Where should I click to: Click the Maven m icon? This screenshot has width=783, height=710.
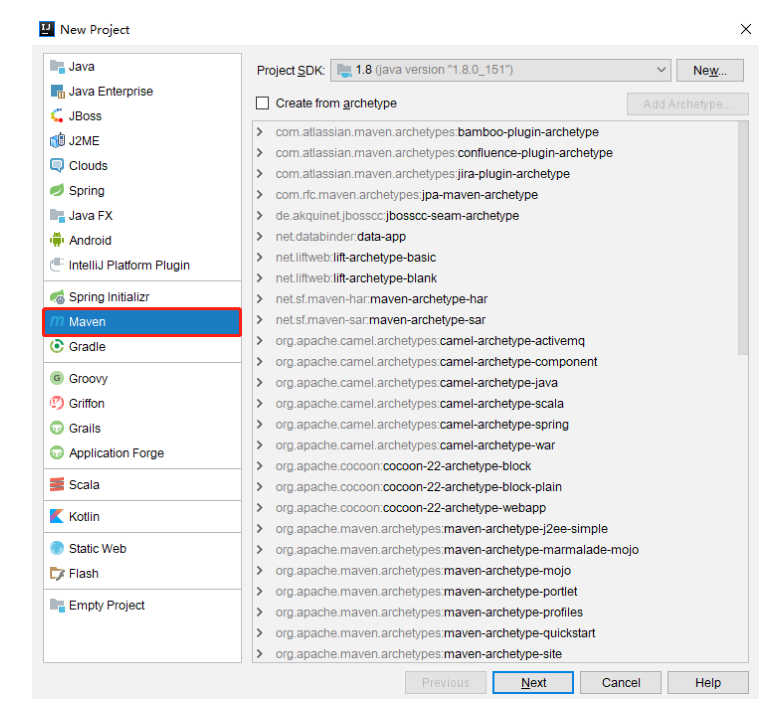(x=57, y=322)
